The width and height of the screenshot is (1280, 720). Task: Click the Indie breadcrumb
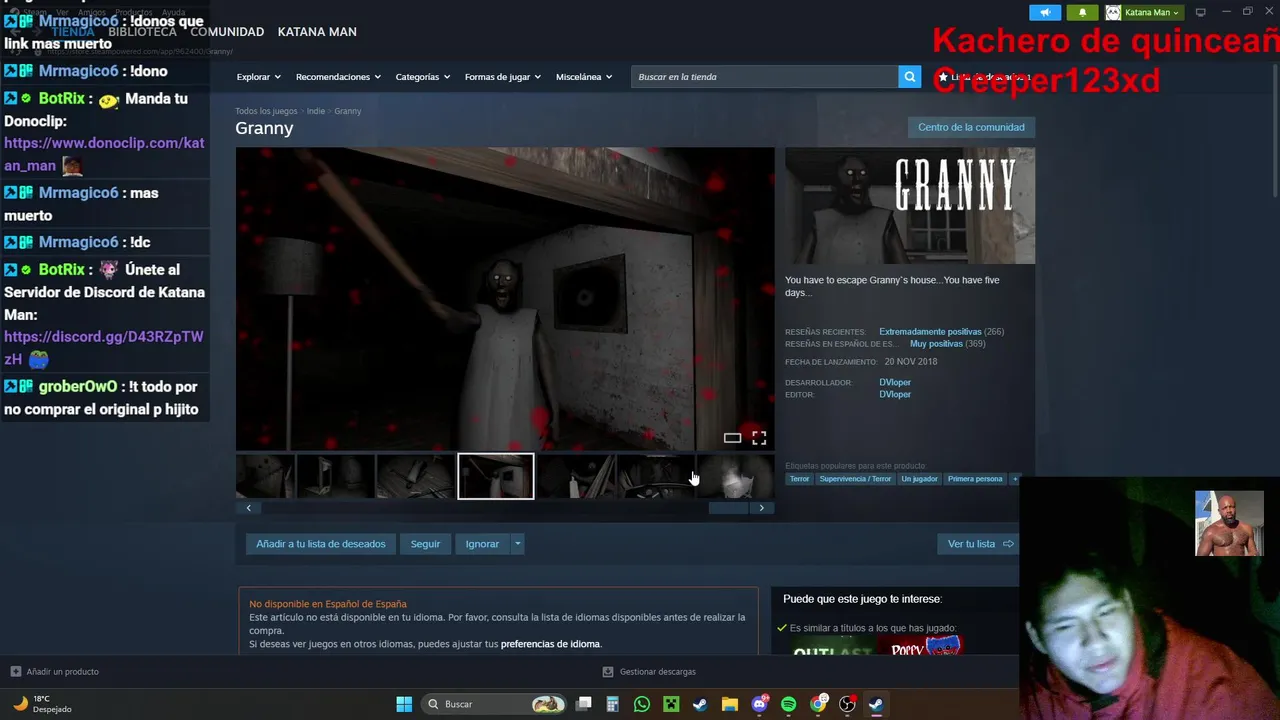pyautogui.click(x=316, y=111)
